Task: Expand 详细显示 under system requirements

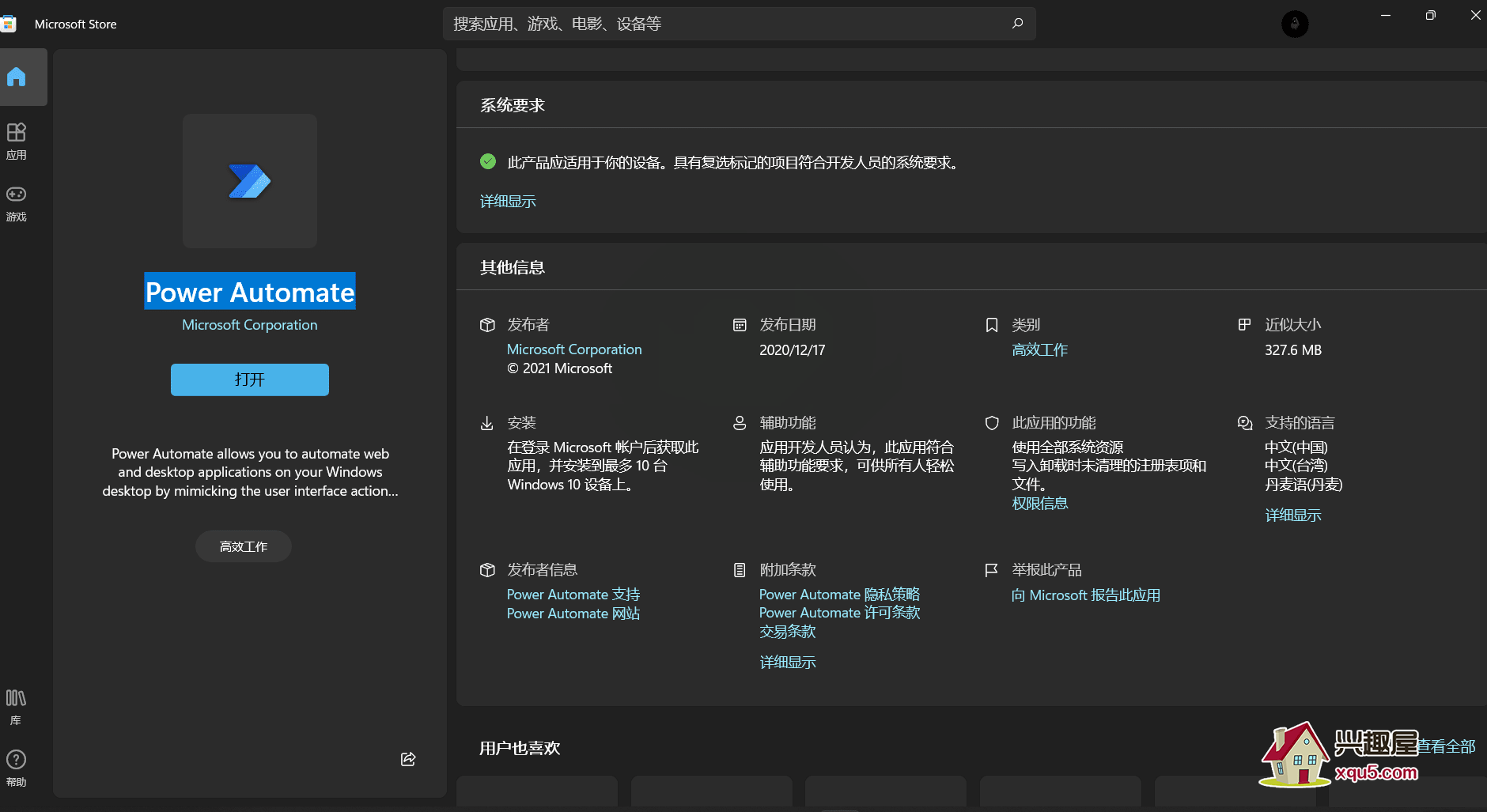Action: click(x=508, y=202)
